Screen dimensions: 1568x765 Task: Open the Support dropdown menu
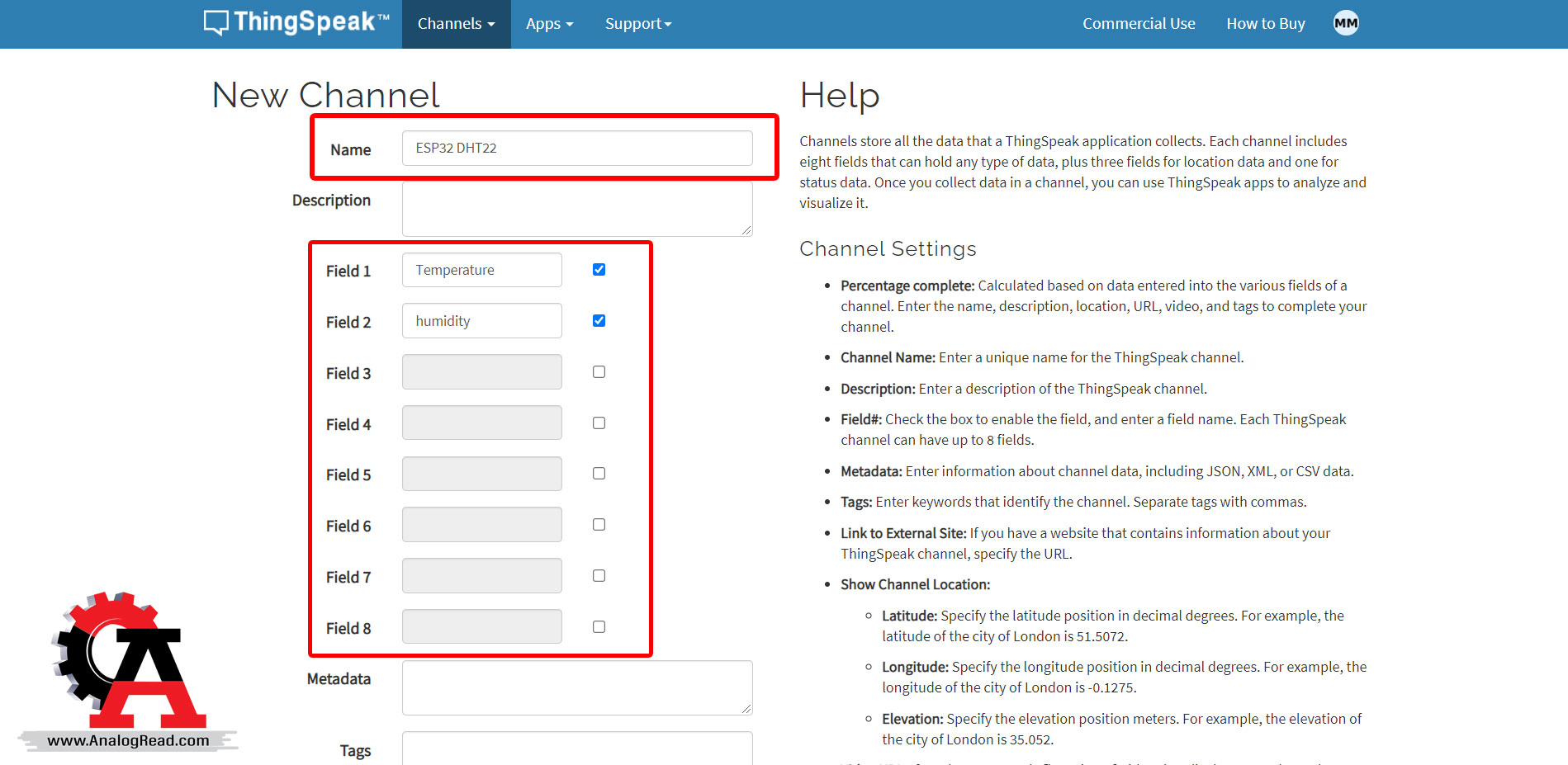tap(638, 24)
